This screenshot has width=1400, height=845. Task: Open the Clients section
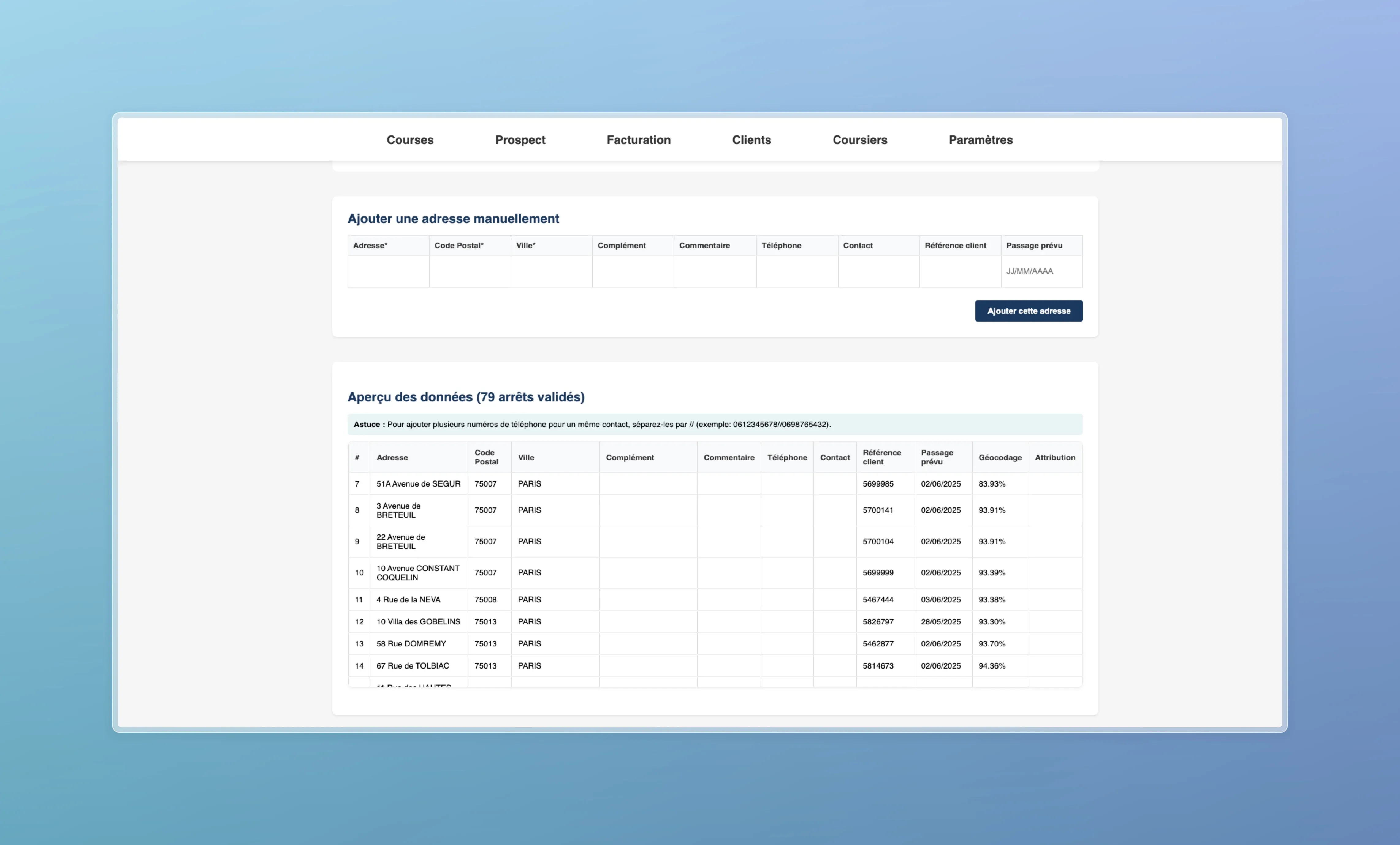pos(751,140)
